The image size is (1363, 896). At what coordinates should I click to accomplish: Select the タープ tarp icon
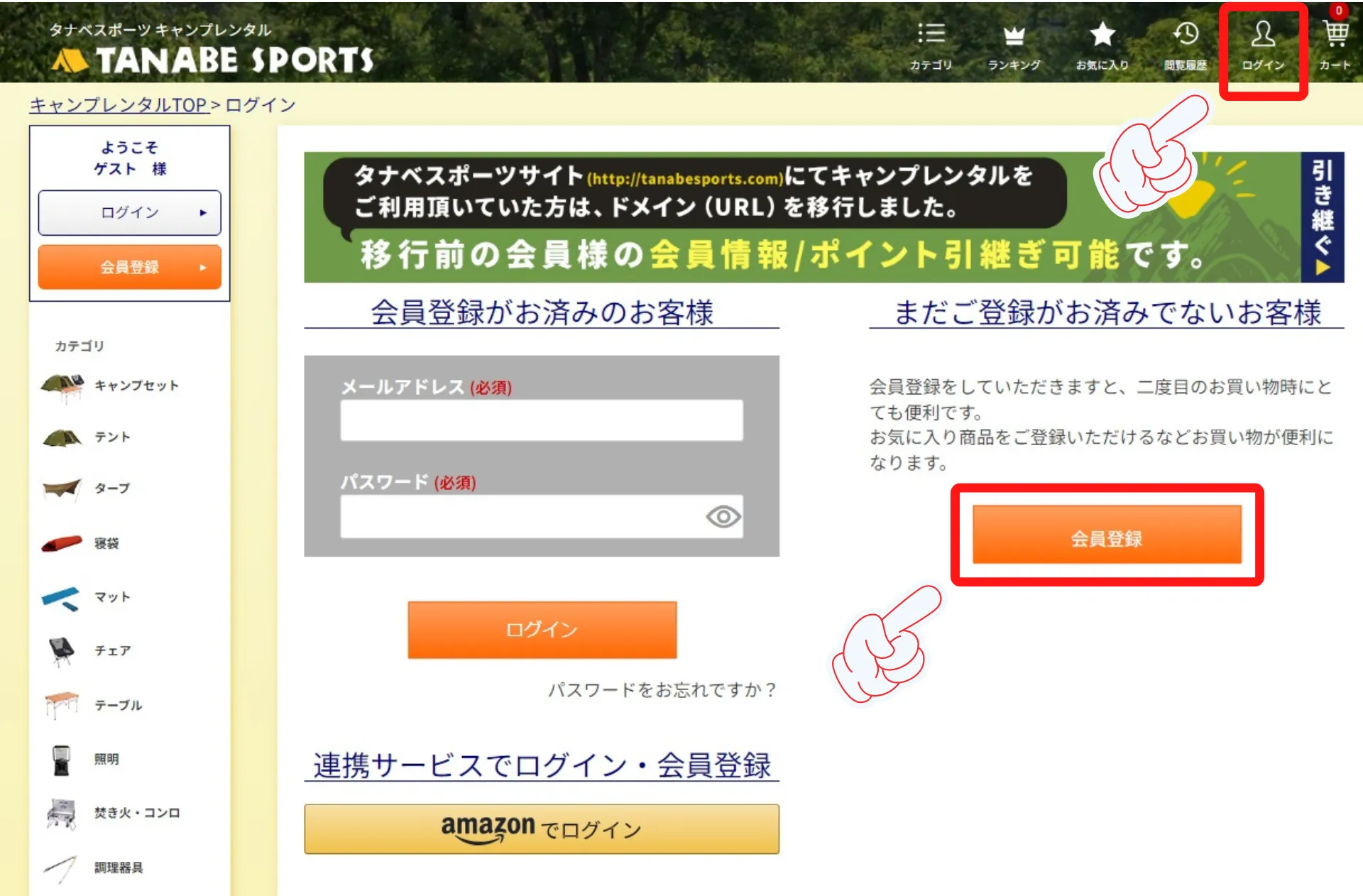click(62, 488)
